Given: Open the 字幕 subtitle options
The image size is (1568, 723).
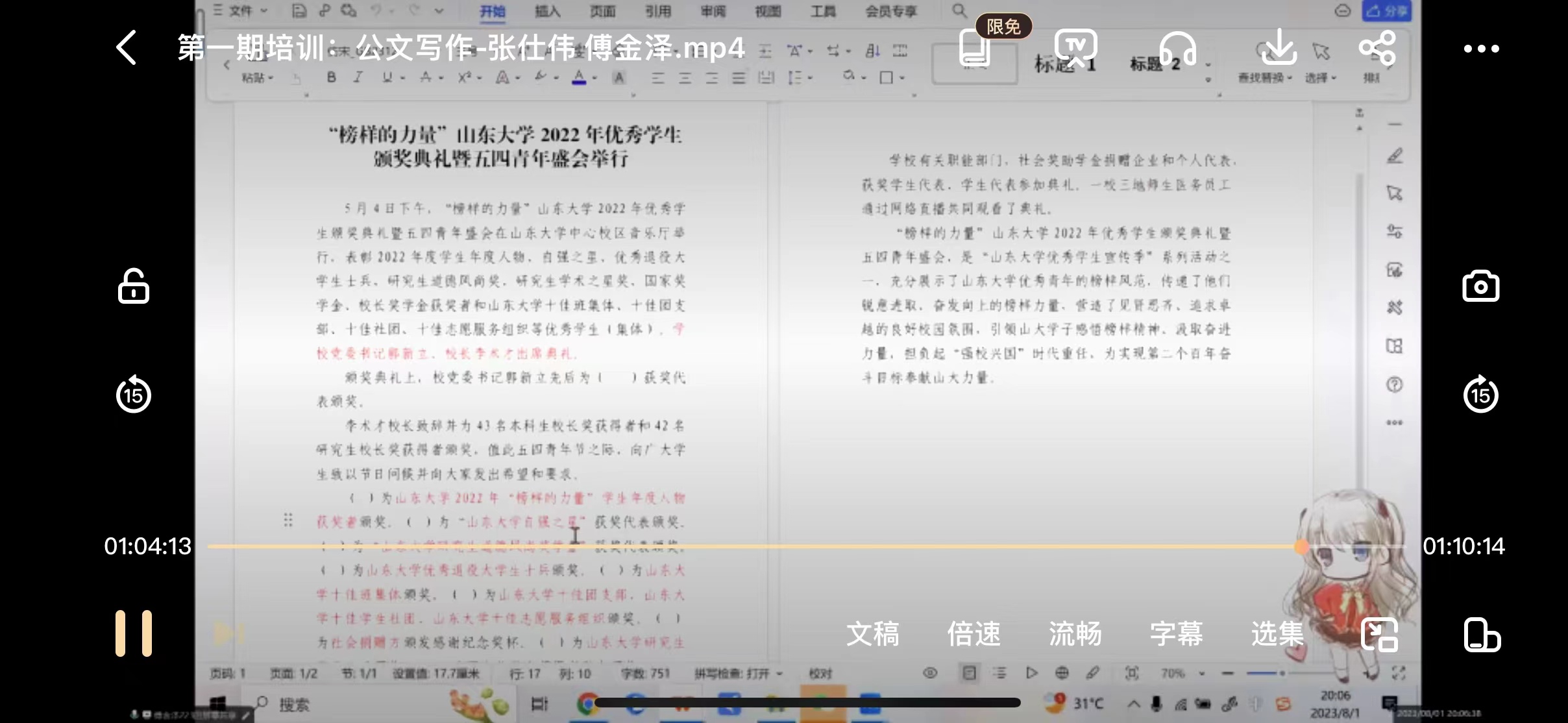Looking at the screenshot, I should pyautogui.click(x=1177, y=634).
